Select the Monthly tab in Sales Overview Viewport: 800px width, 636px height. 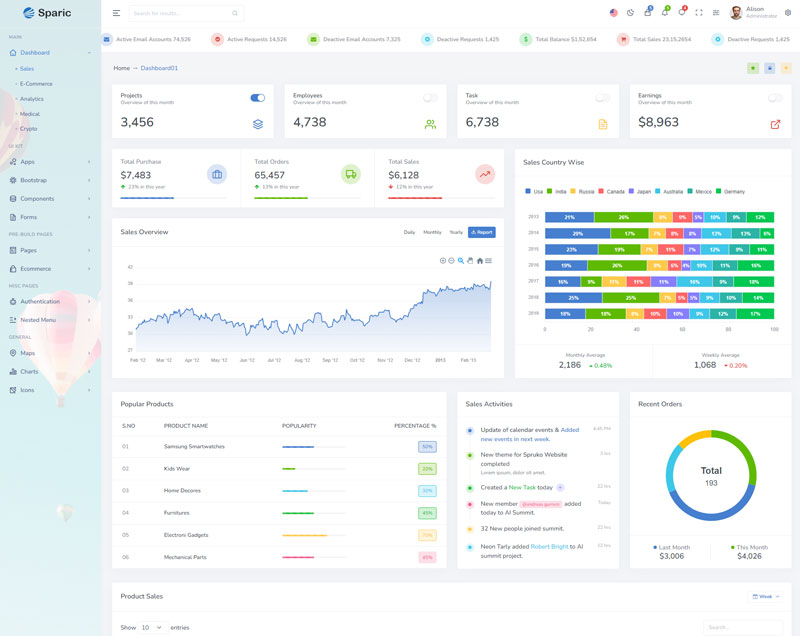432,232
